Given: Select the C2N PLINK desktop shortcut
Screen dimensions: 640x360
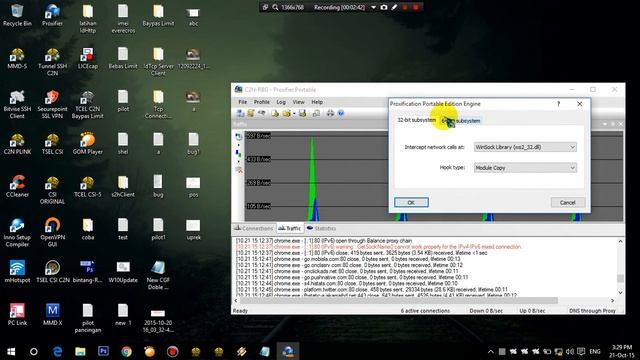Looking at the screenshot, I should point(17,144).
